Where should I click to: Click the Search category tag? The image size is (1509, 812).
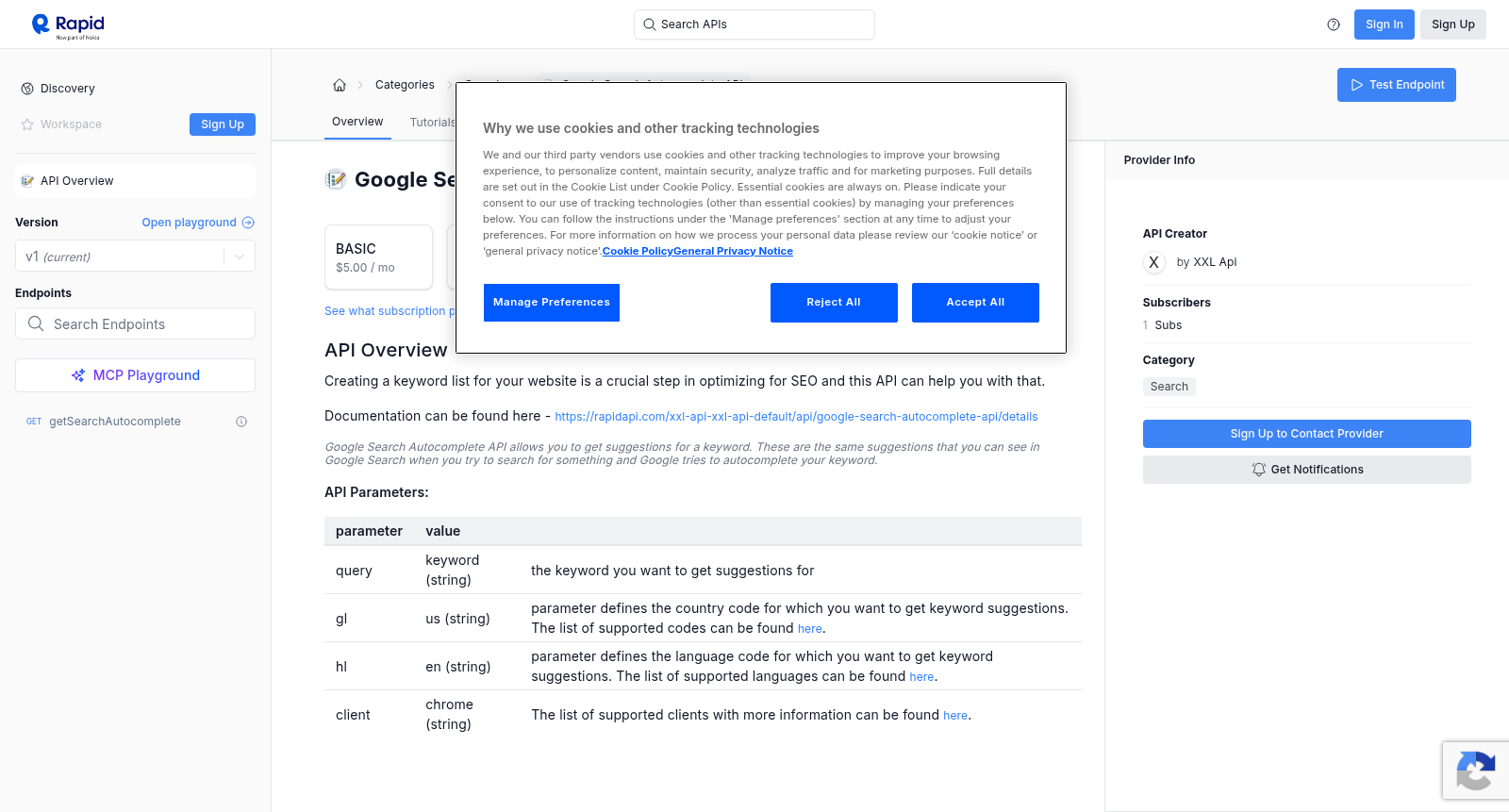(1169, 387)
